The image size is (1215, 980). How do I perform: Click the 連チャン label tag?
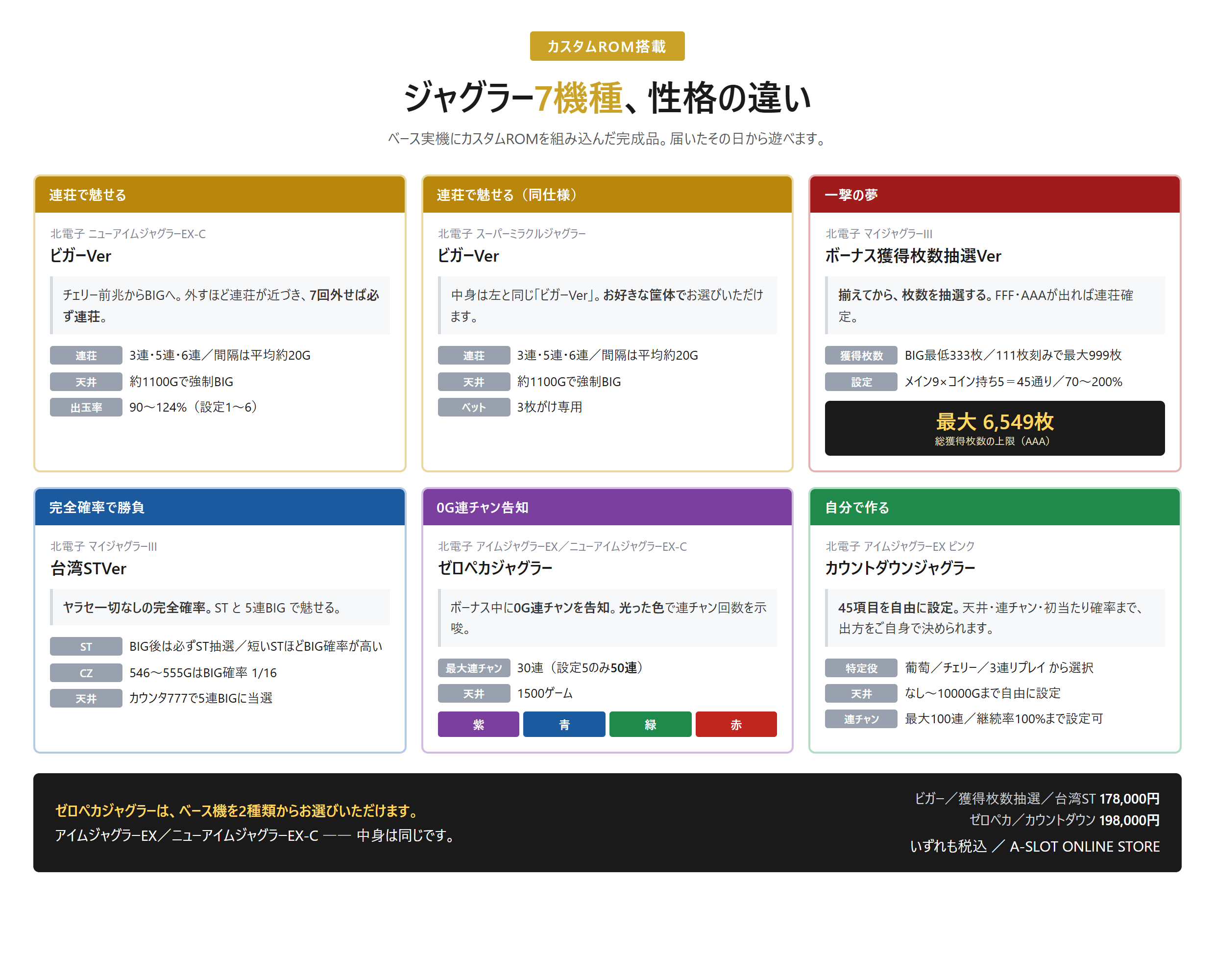click(861, 719)
